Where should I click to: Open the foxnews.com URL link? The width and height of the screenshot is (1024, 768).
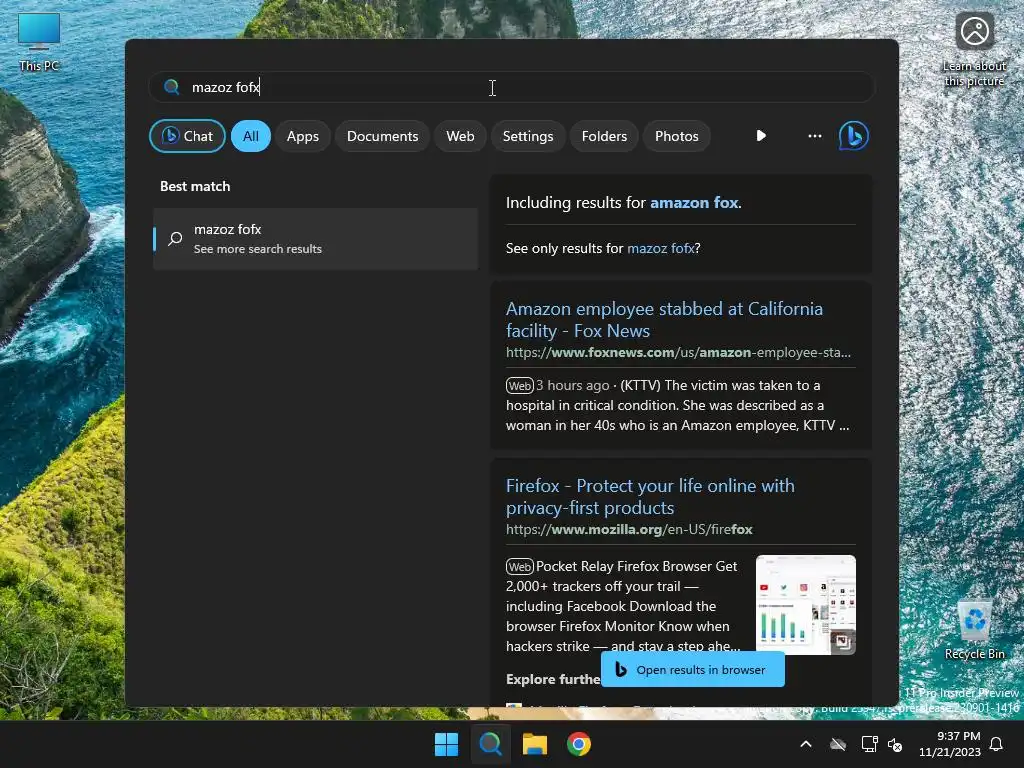pyautogui.click(x=678, y=353)
